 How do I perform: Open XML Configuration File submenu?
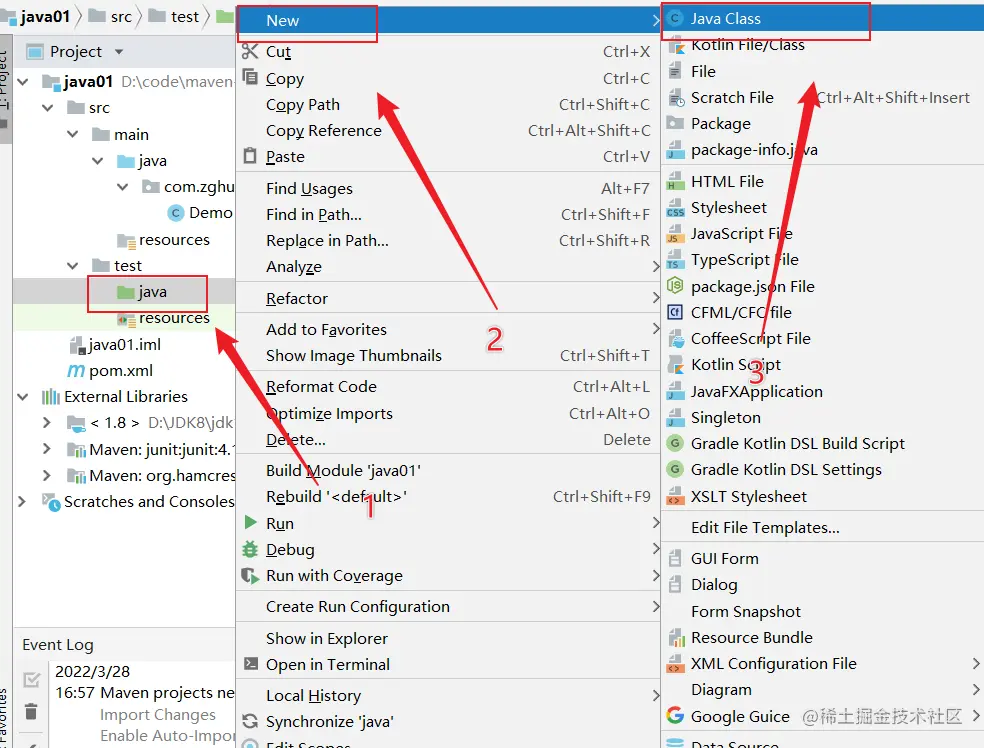823,663
